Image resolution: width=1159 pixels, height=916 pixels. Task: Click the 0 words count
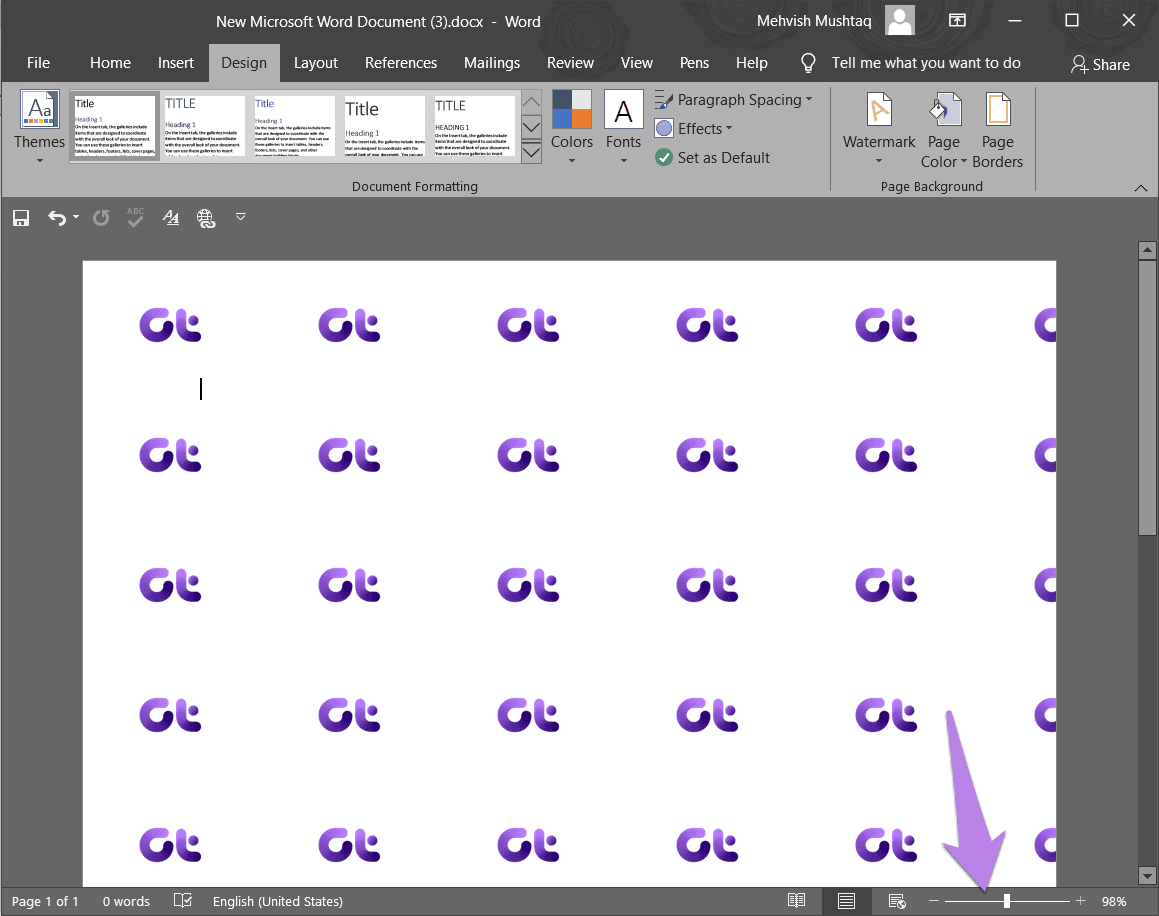click(126, 901)
